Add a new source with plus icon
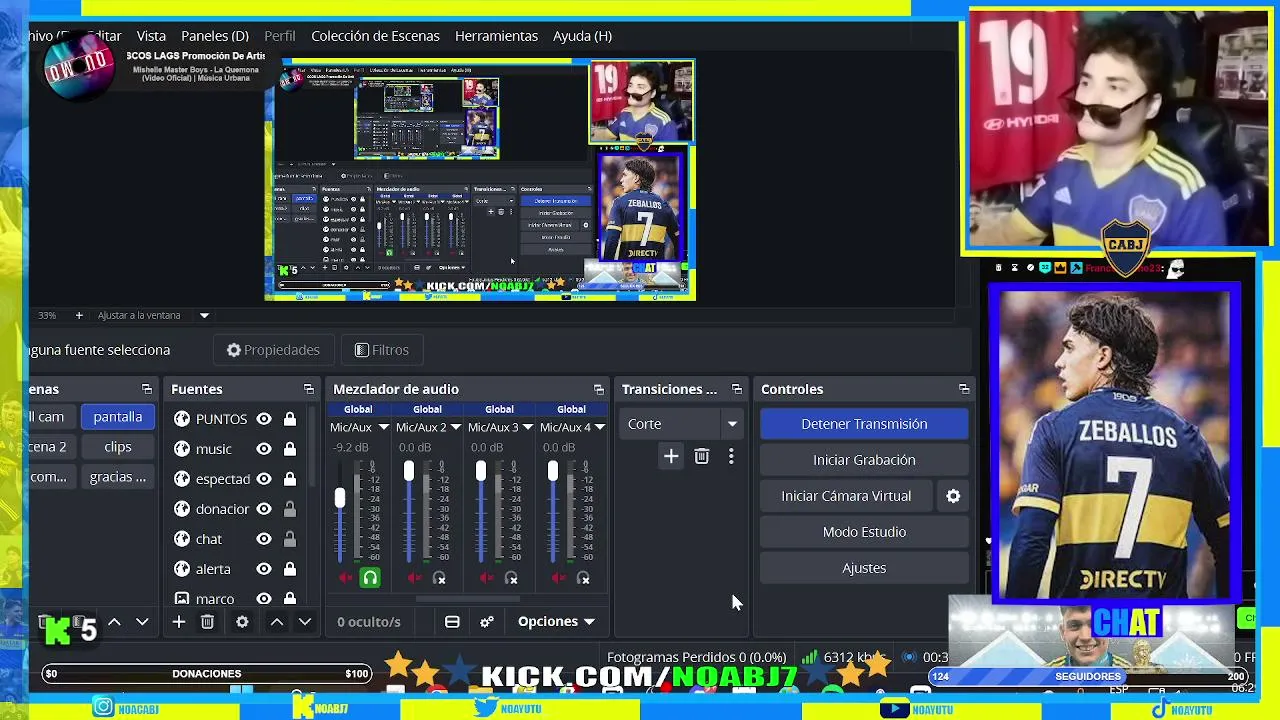This screenshot has height=720, width=1280. 178,622
